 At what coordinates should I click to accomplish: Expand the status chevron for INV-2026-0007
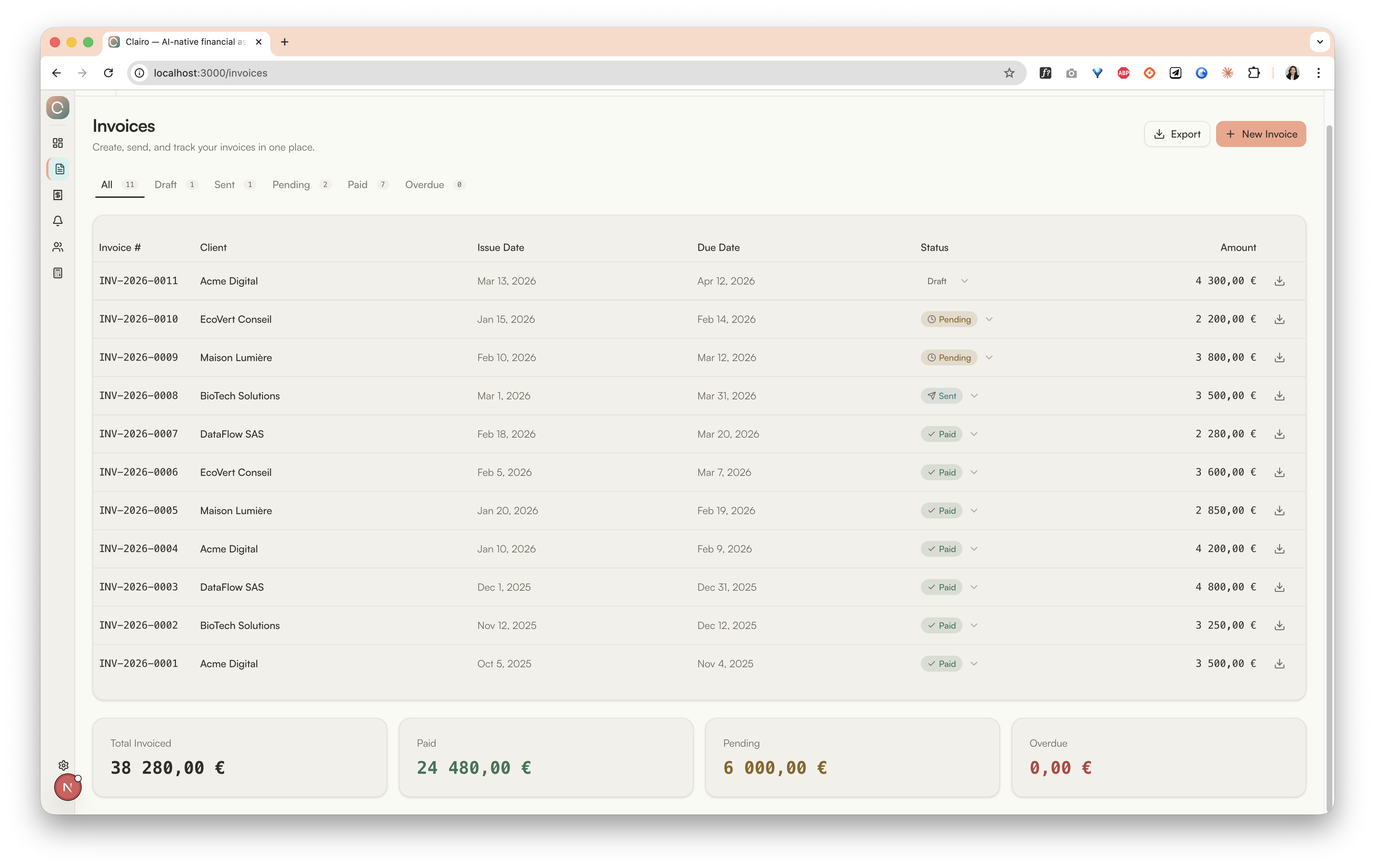point(974,434)
